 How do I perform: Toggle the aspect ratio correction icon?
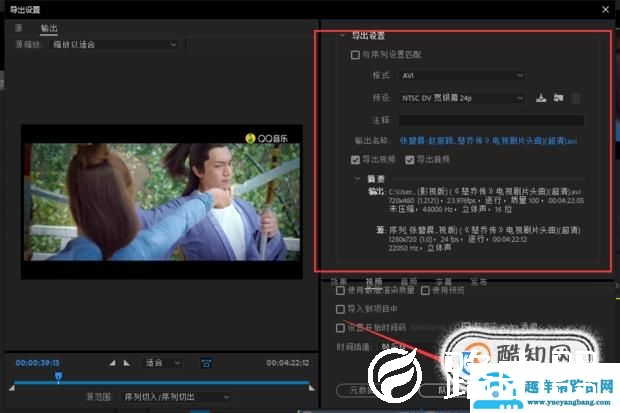point(206,363)
